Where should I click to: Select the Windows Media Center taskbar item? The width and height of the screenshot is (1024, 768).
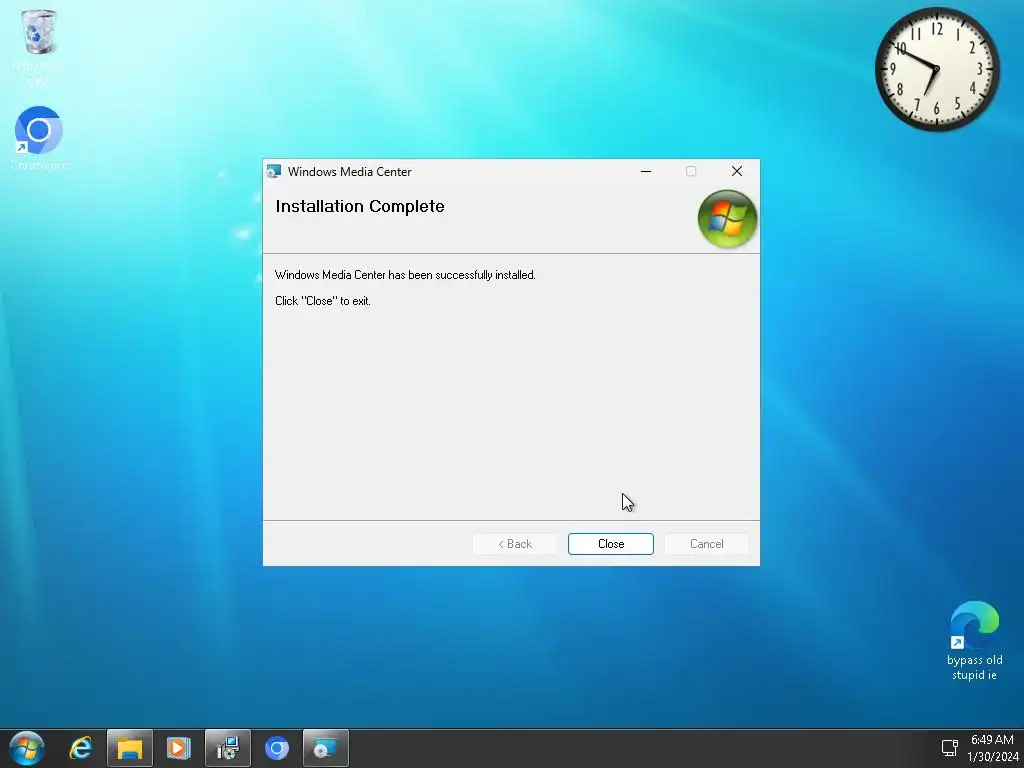pyautogui.click(x=326, y=748)
